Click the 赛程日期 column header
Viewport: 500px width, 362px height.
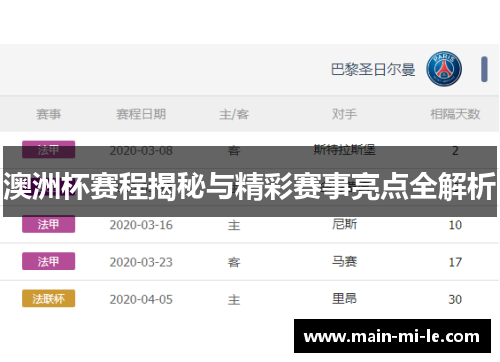141,114
